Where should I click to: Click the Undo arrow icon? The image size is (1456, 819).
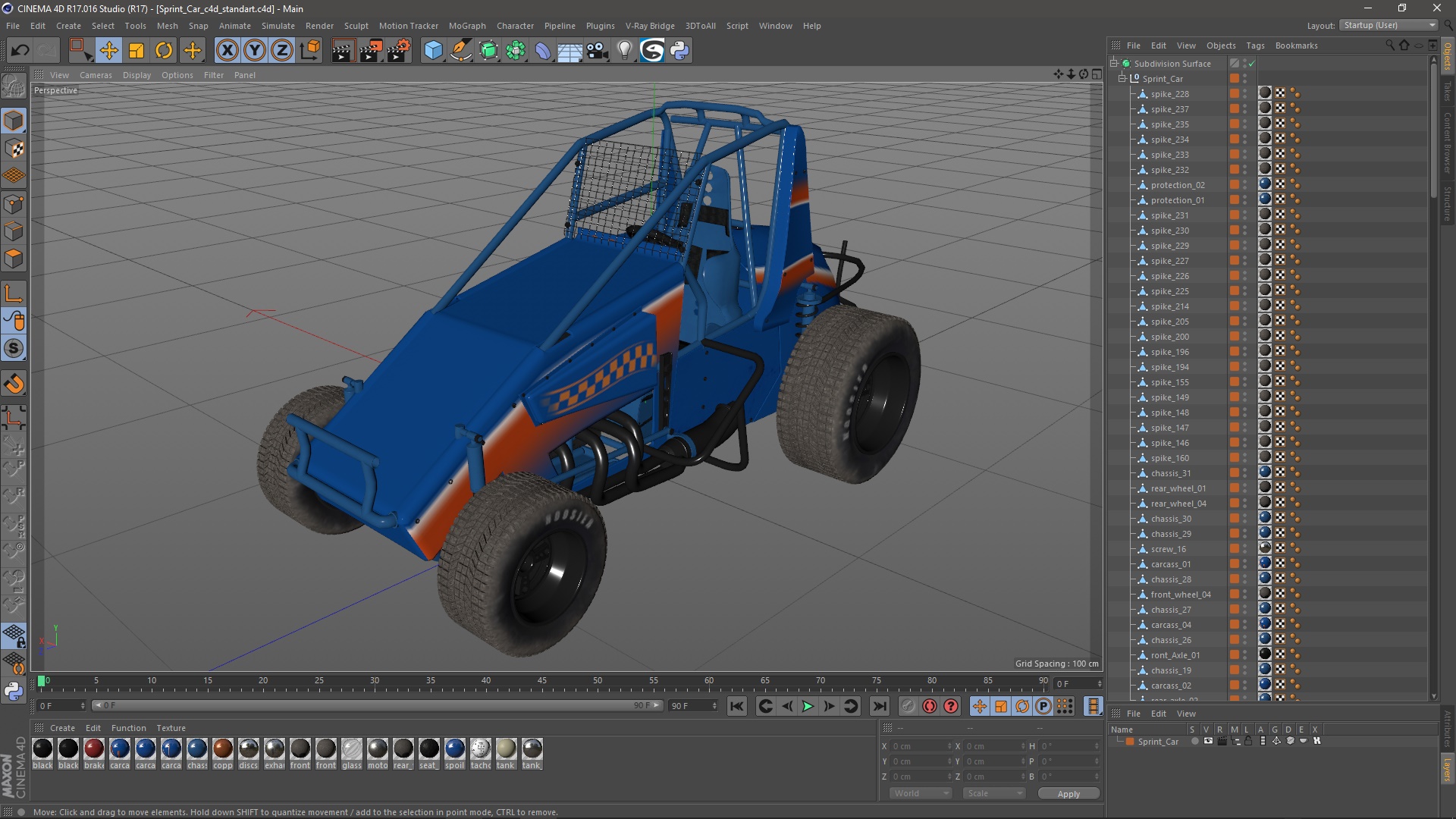[x=20, y=51]
